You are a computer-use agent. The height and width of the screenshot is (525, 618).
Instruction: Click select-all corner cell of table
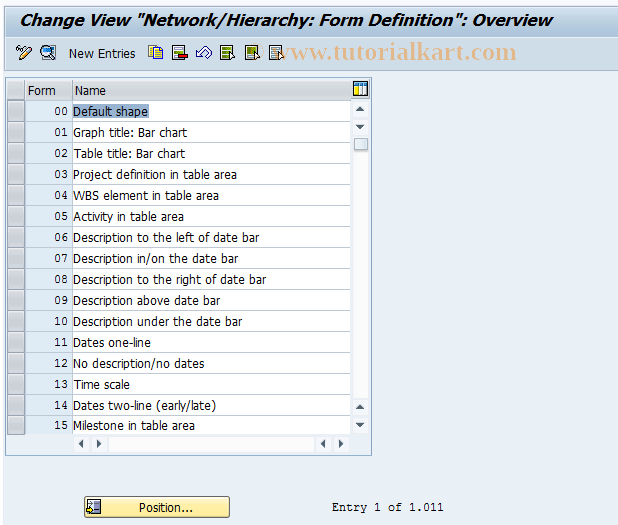(x=16, y=90)
